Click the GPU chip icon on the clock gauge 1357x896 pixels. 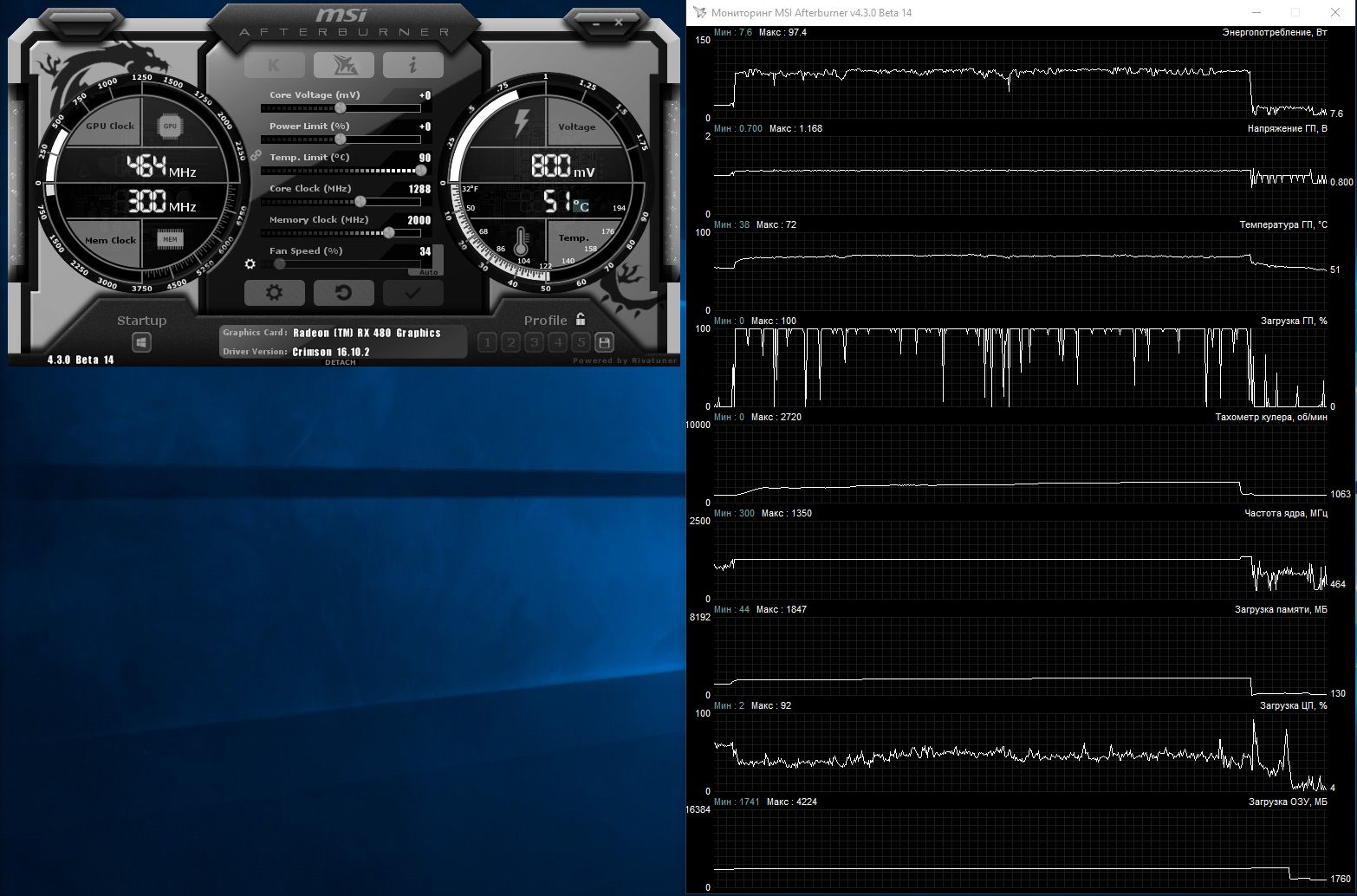[x=170, y=127]
